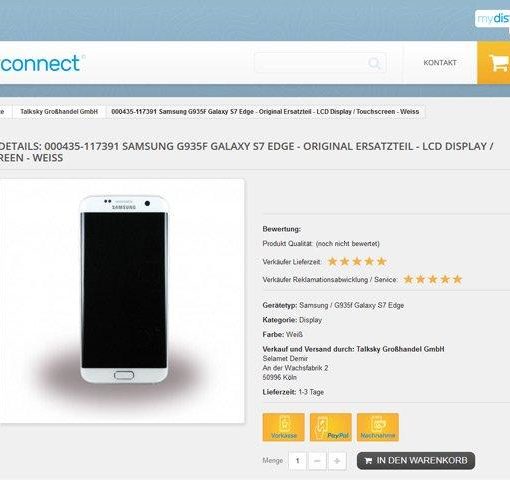Click the connect logo
This screenshot has width=510, height=480.
click(x=41, y=63)
